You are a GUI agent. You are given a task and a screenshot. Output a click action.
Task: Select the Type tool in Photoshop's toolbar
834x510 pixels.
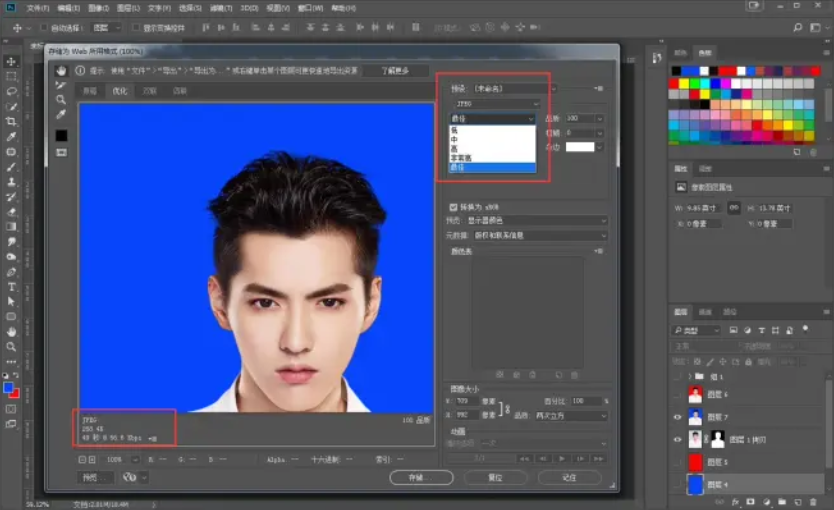coord(11,286)
